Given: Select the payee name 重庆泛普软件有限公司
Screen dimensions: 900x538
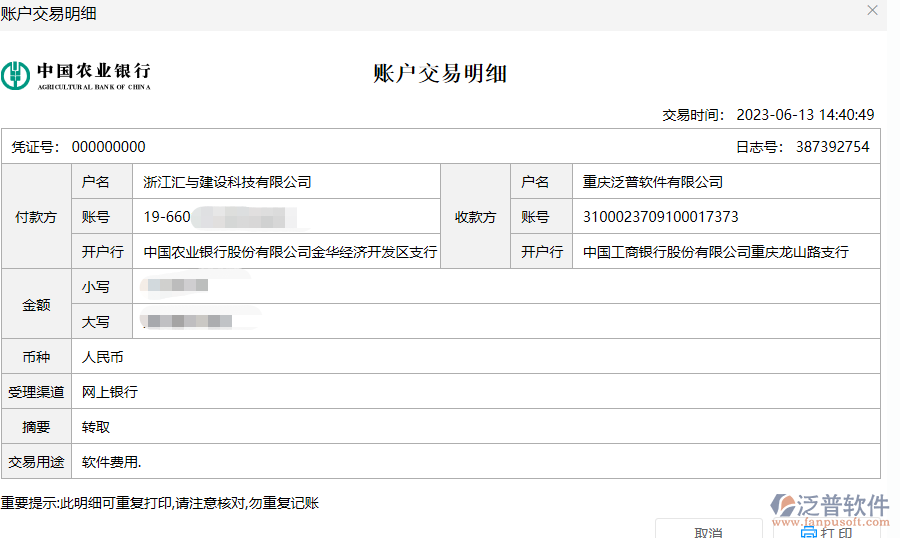Looking at the screenshot, I should [653, 182].
